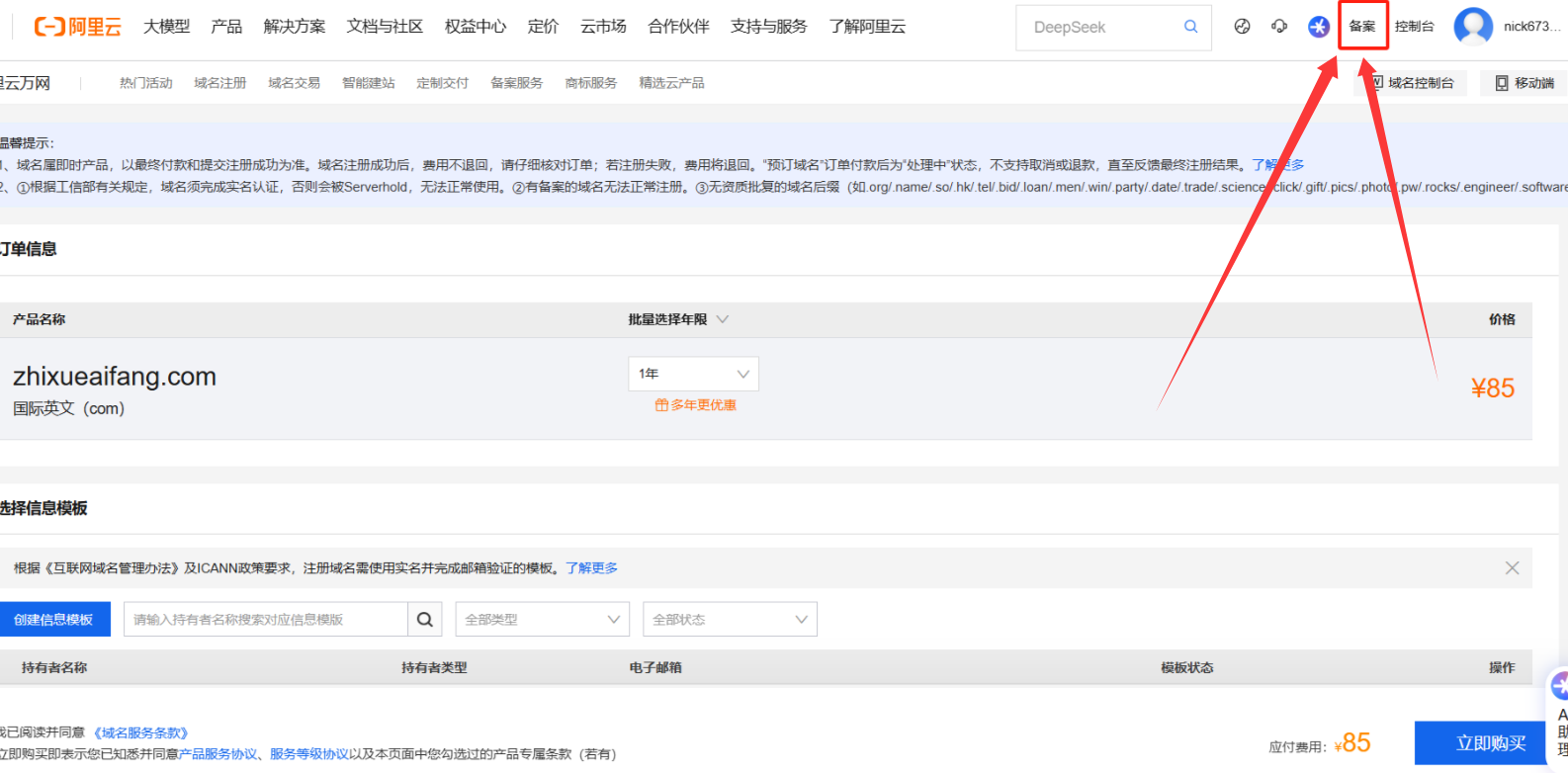
Task: Click the 创建信息模板 button
Action: tap(54, 620)
